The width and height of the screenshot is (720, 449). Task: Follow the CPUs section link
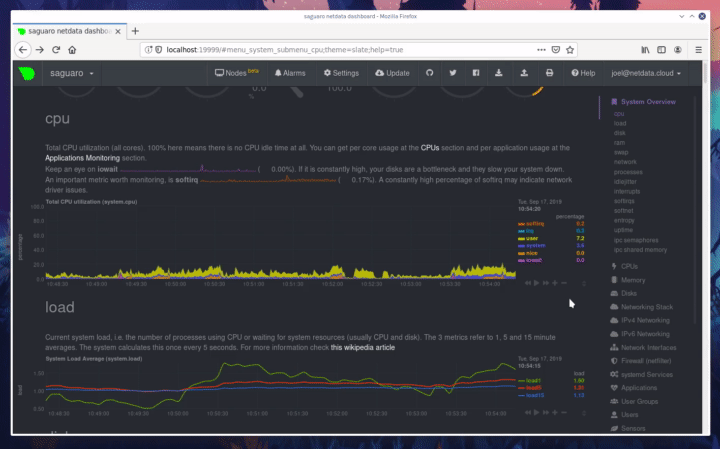click(x=430, y=148)
